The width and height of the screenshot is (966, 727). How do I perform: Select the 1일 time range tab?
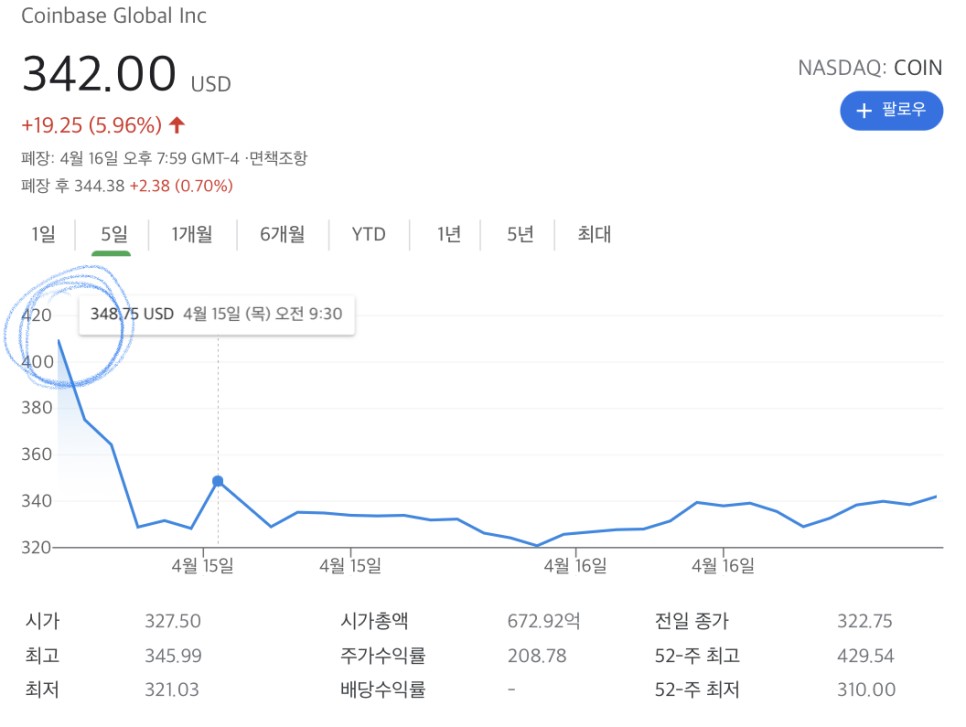(44, 234)
